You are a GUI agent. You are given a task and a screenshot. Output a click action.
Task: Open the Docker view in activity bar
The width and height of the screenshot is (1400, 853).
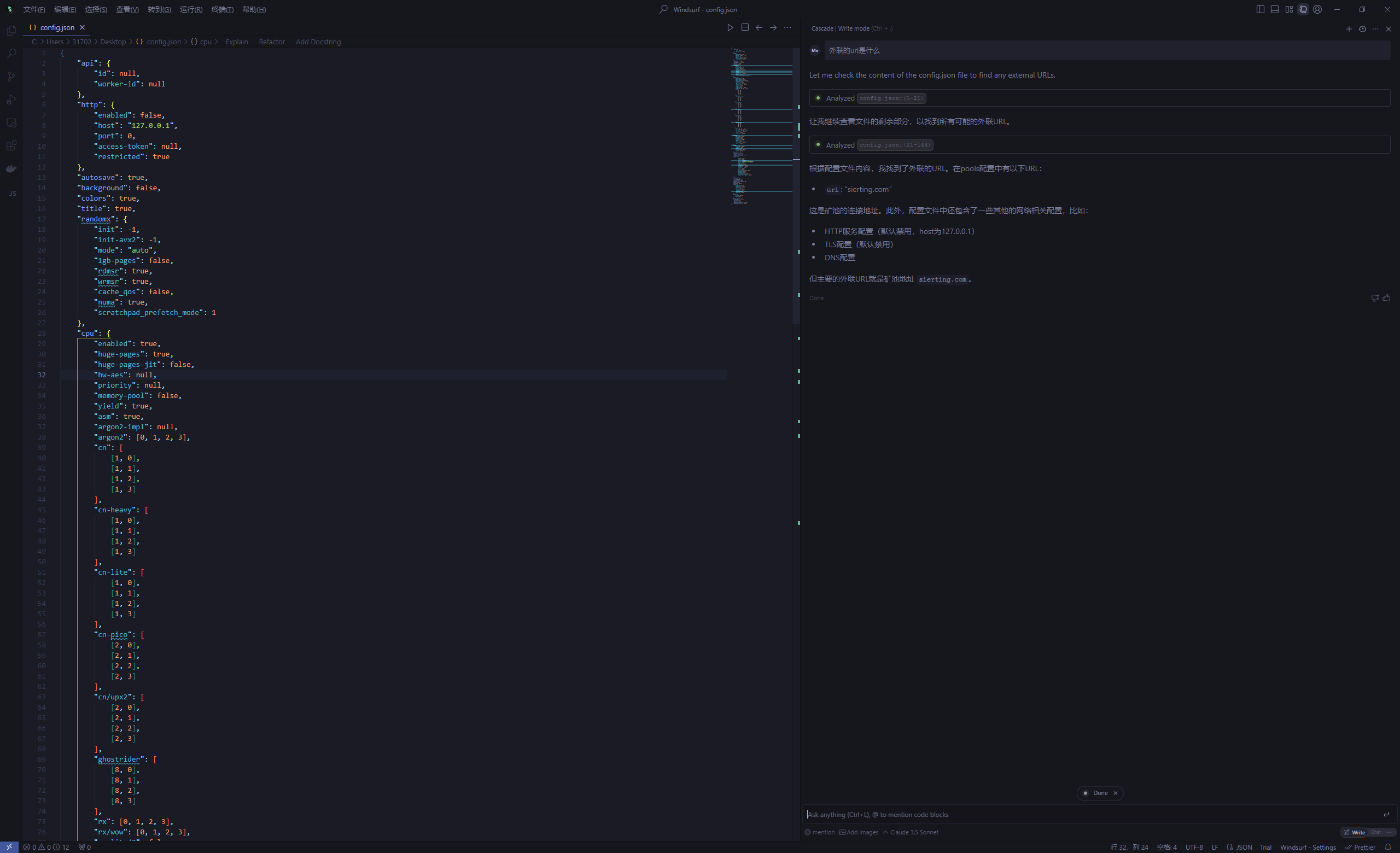[x=11, y=168]
